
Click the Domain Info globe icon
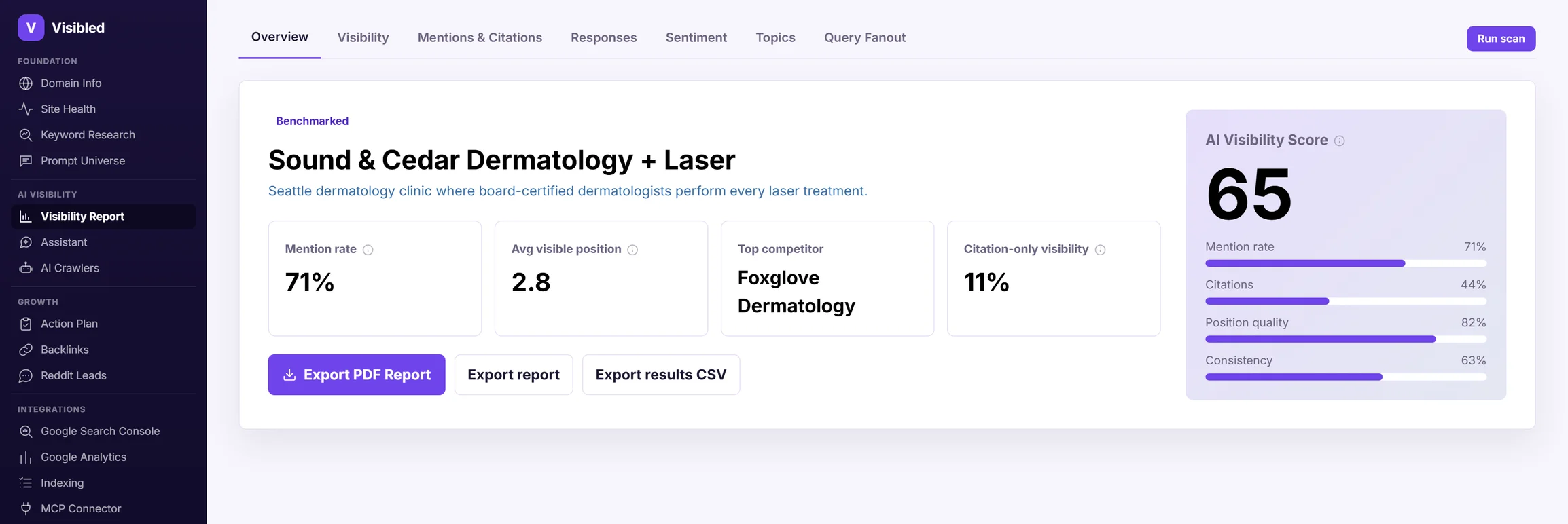(26, 83)
